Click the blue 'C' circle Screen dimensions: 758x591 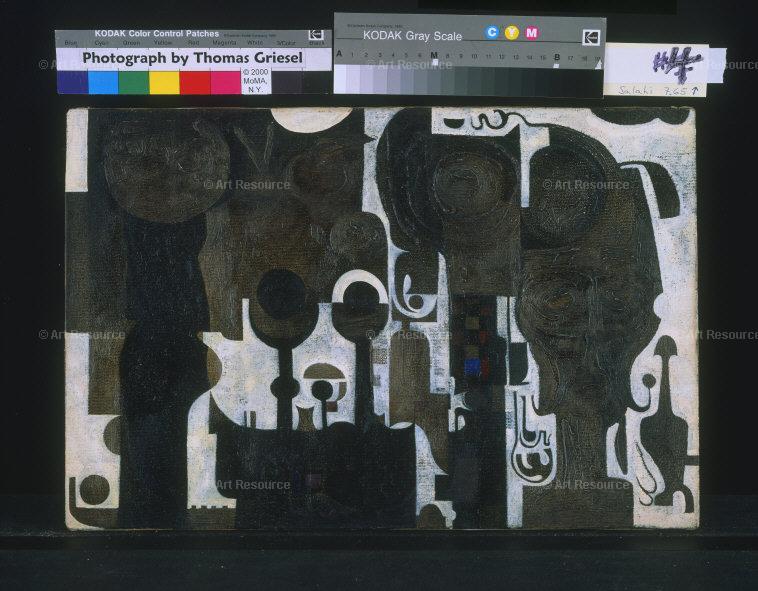[x=492, y=32]
